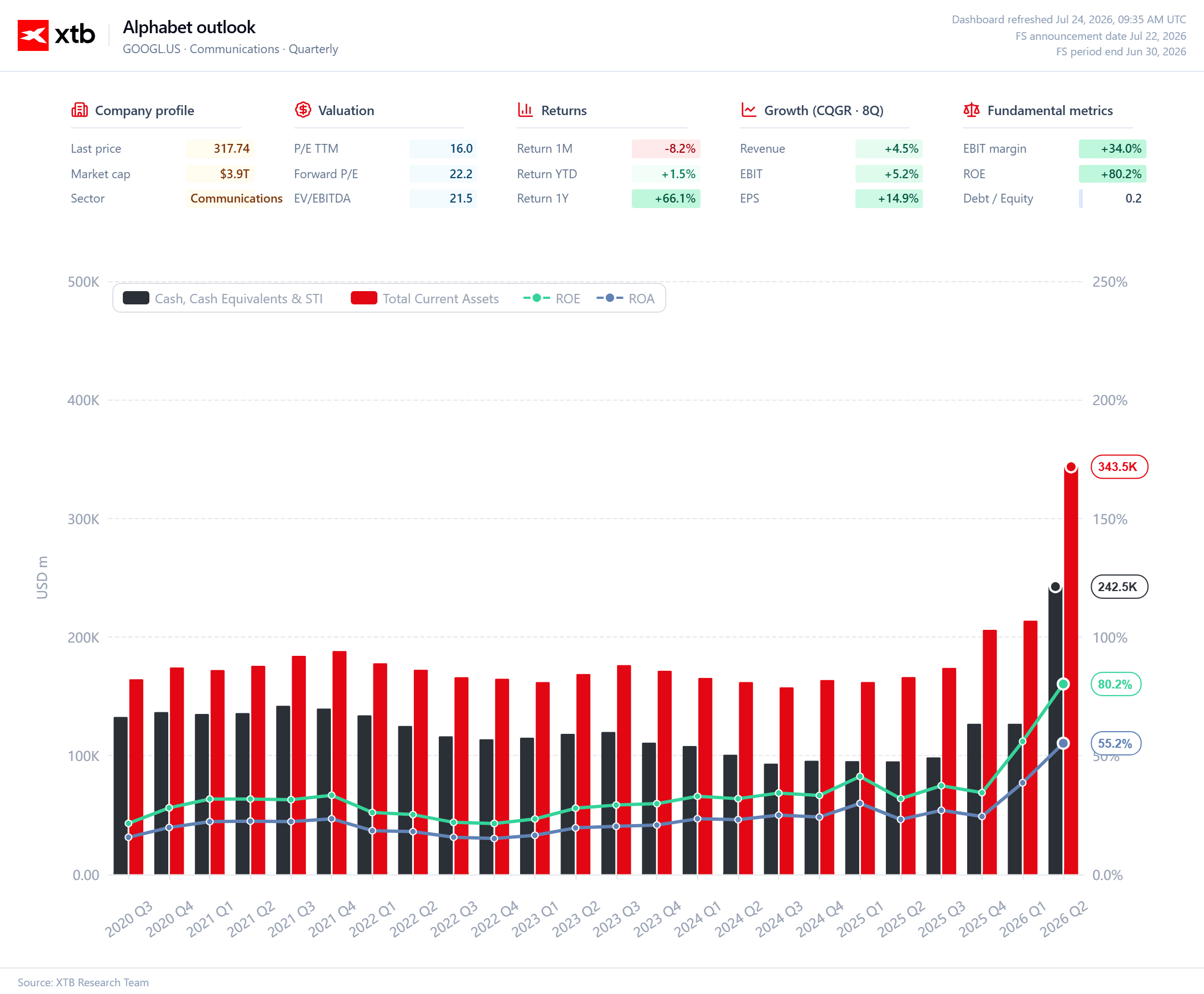Toggle the ROA series in legend

(x=625, y=298)
